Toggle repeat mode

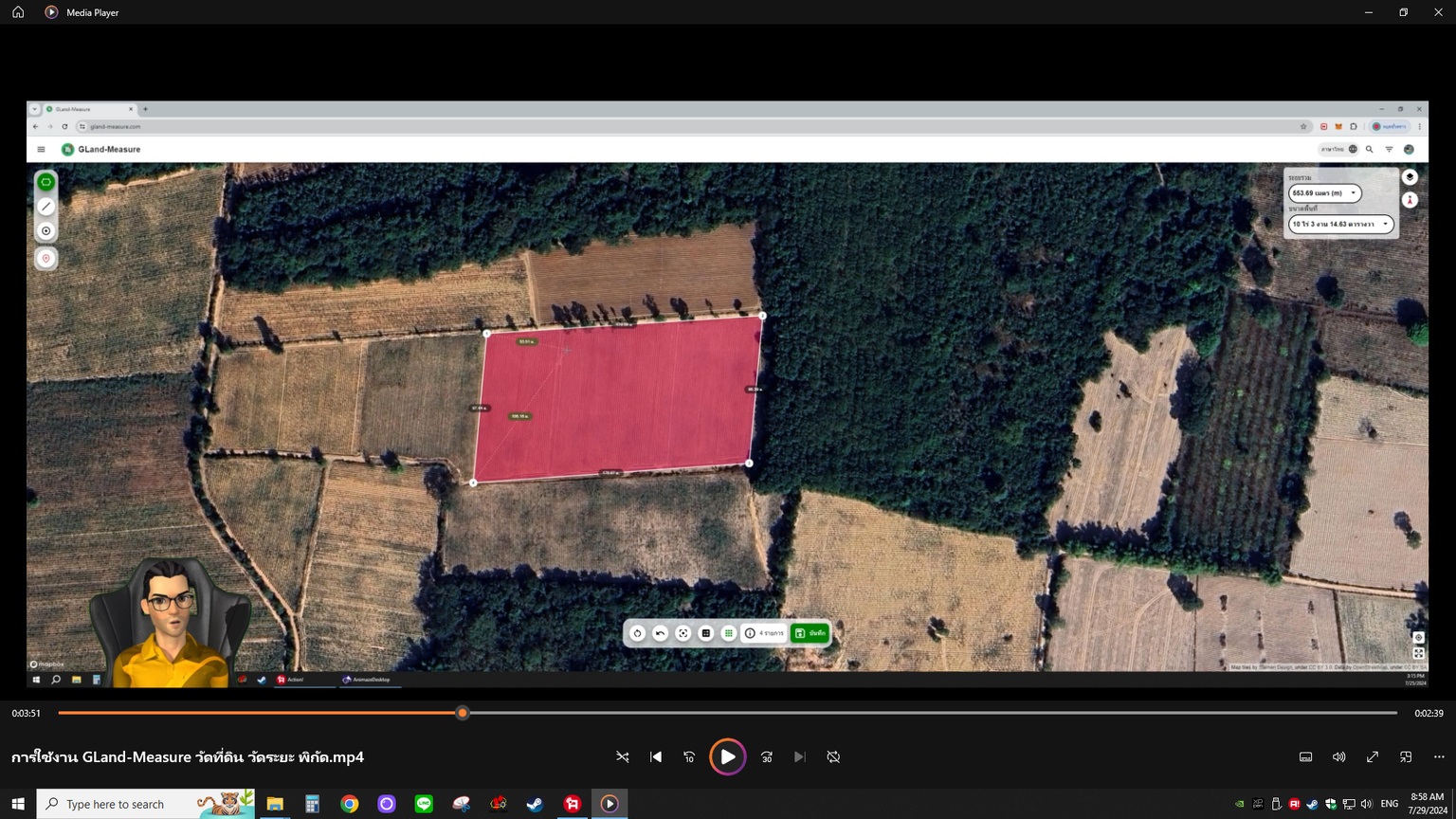(833, 756)
